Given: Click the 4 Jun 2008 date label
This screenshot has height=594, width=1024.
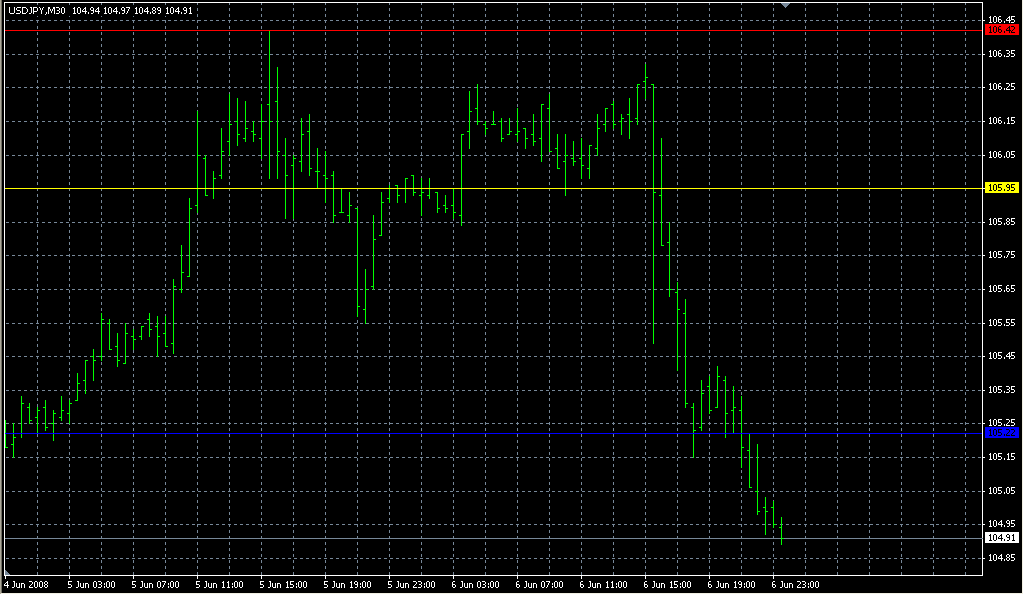Looking at the screenshot, I should click(x=27, y=584).
